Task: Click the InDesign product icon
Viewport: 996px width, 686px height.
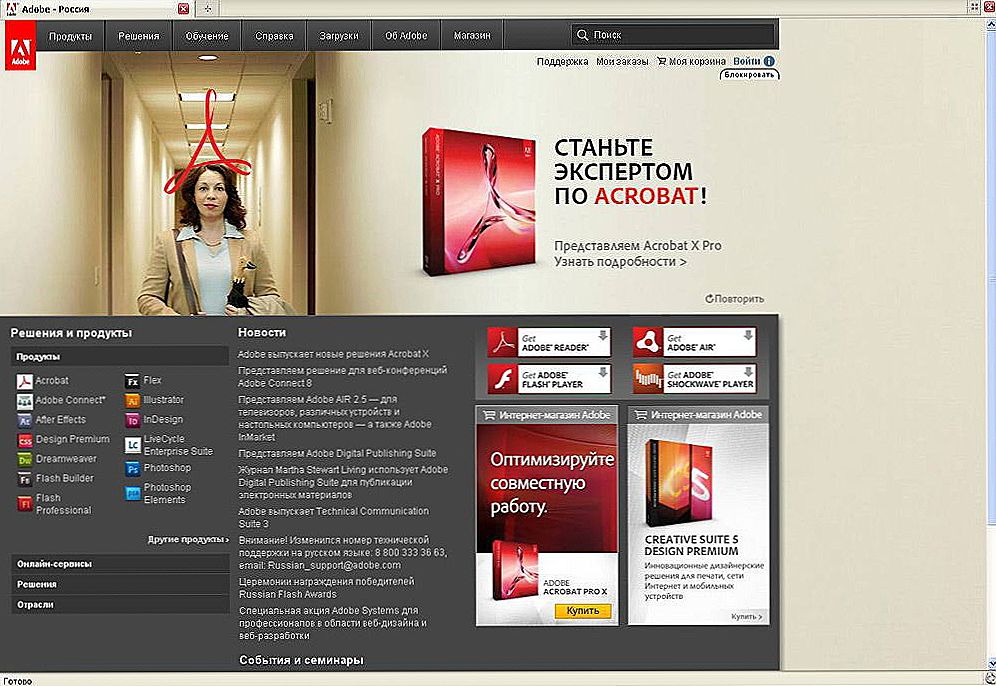Action: pyautogui.click(x=132, y=420)
